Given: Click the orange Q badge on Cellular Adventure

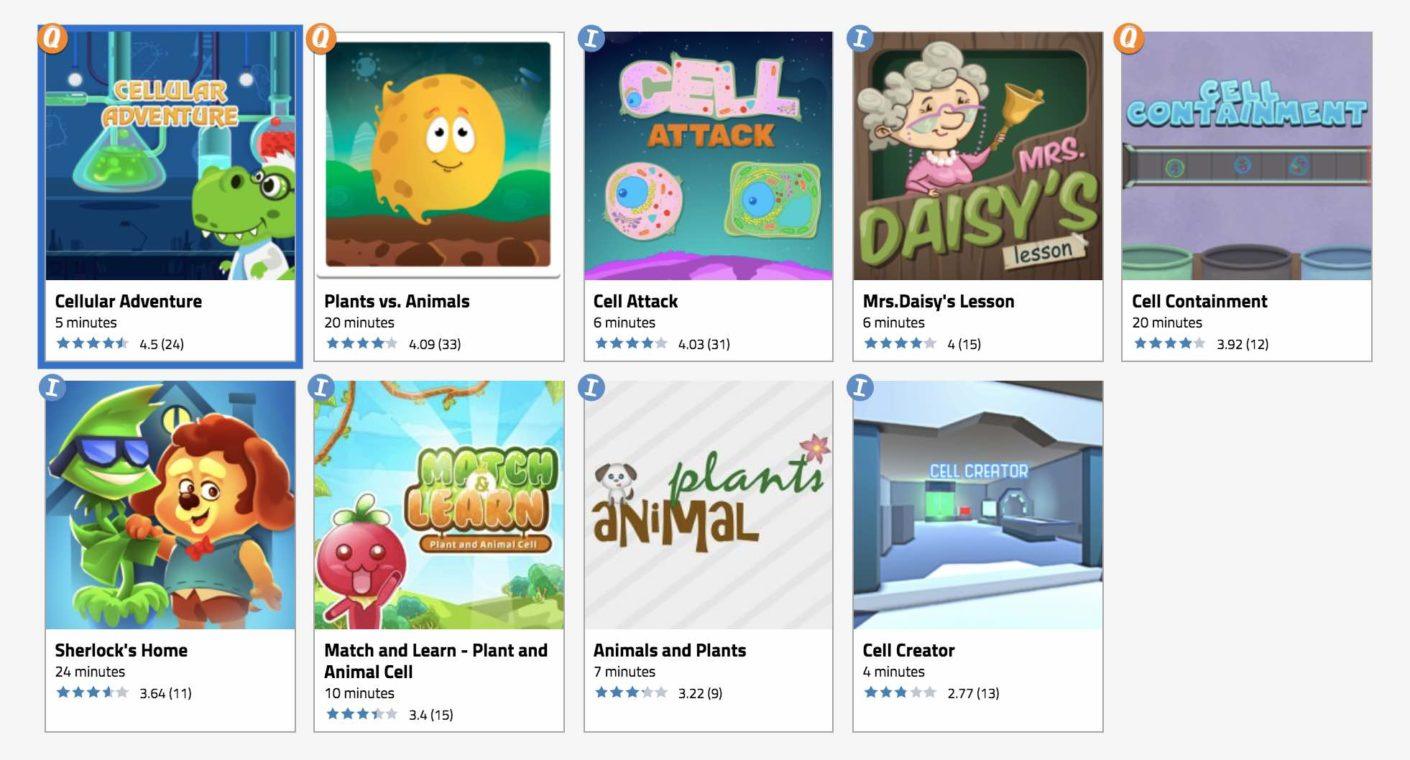Looking at the screenshot, I should coord(53,38).
